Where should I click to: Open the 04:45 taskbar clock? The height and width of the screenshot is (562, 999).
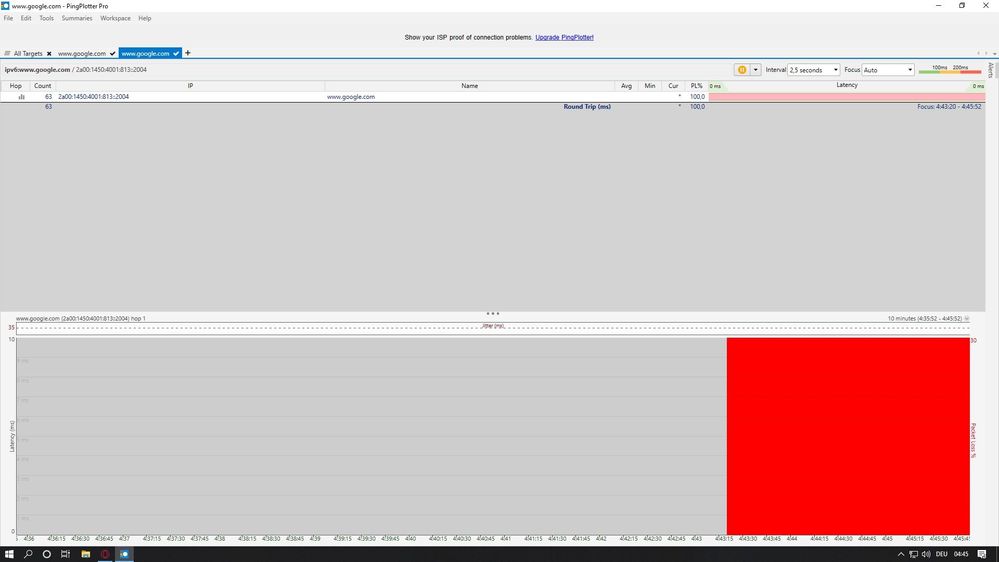961,554
